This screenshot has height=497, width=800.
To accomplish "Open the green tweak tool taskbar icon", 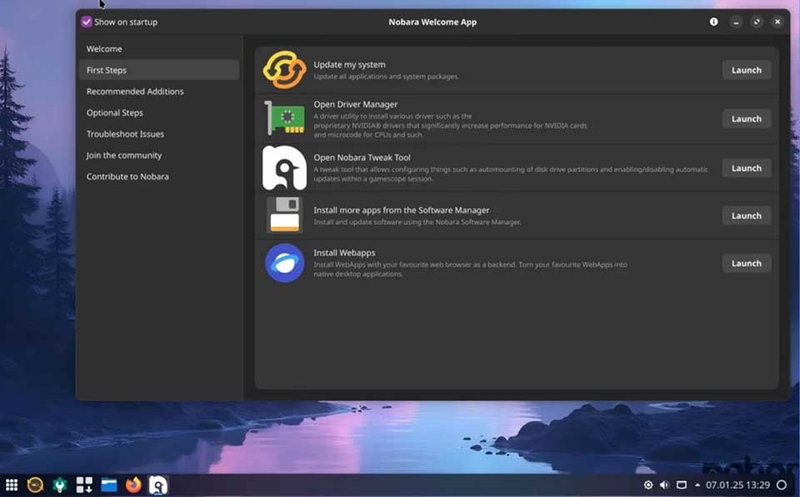I will click(x=60, y=485).
